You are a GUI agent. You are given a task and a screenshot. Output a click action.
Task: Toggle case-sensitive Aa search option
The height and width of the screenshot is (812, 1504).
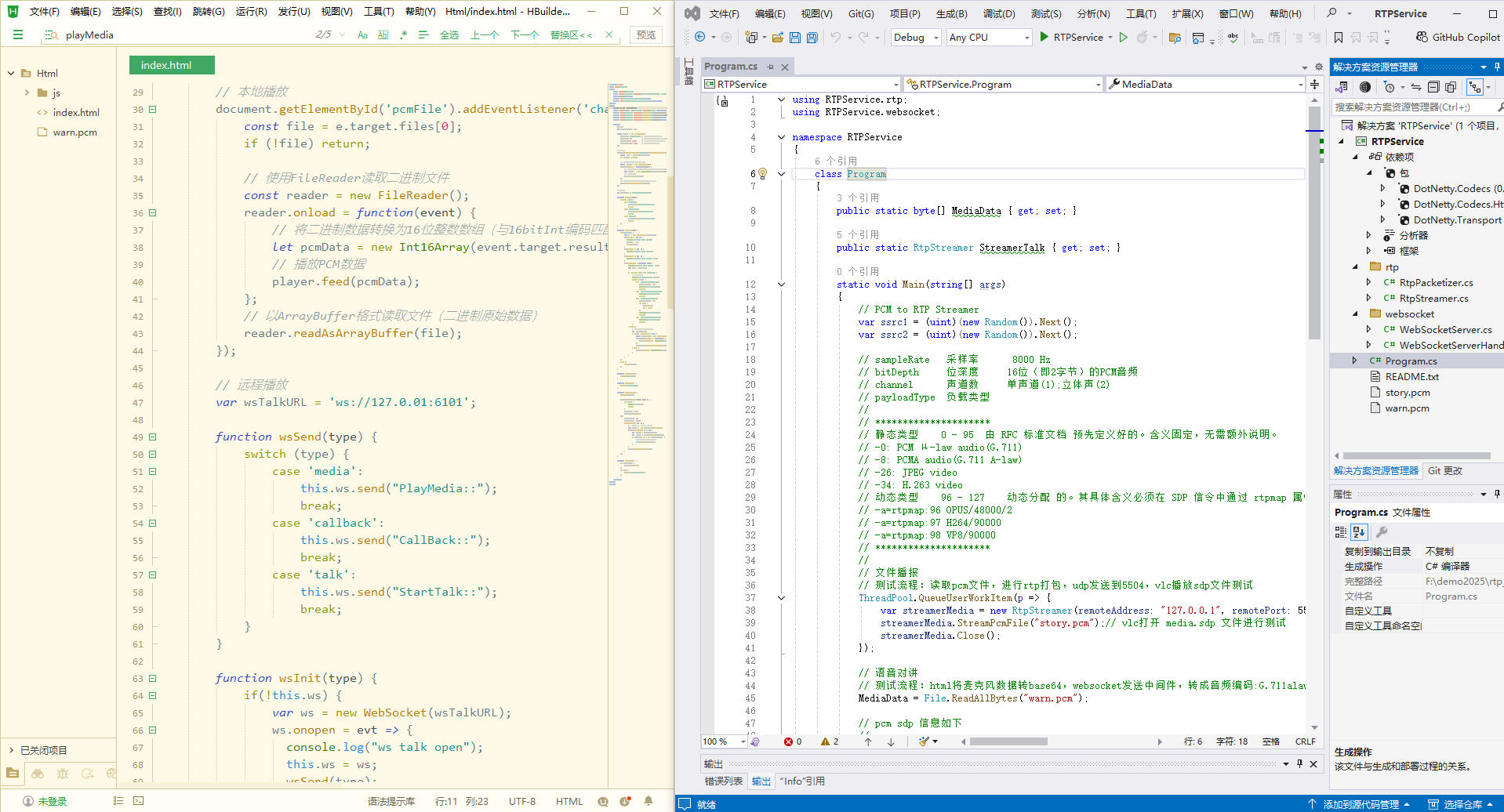point(362,34)
